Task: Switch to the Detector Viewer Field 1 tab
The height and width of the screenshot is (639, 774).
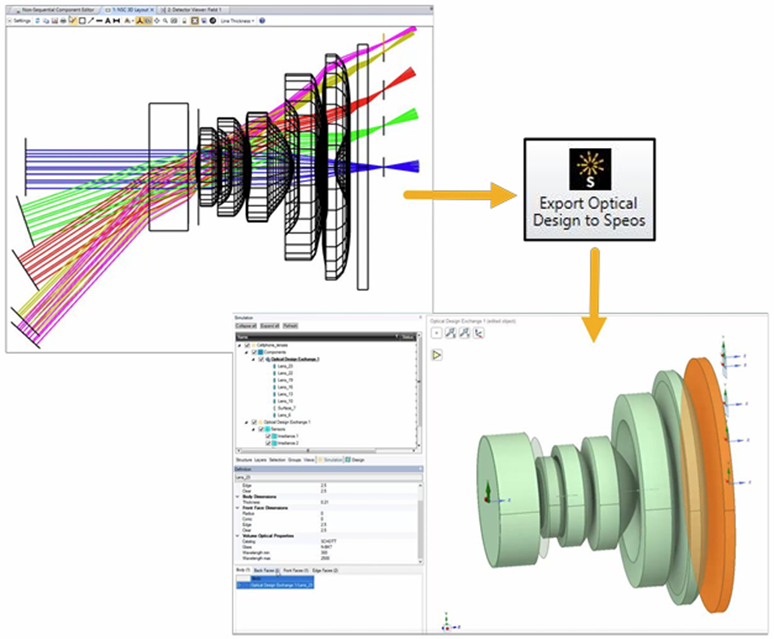Action: (194, 10)
